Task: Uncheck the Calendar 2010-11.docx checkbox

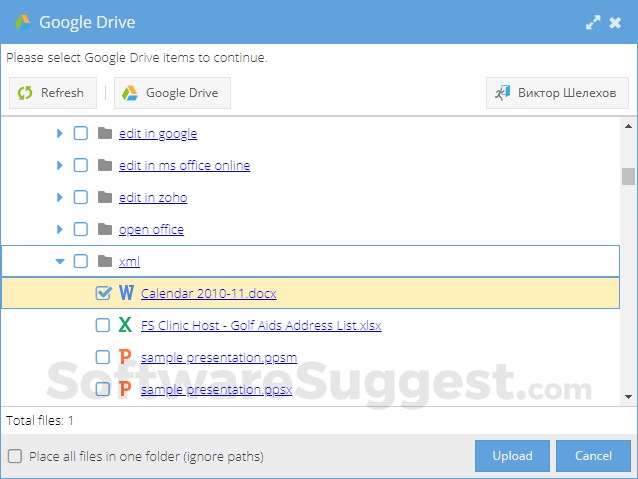Action: pyautogui.click(x=103, y=293)
